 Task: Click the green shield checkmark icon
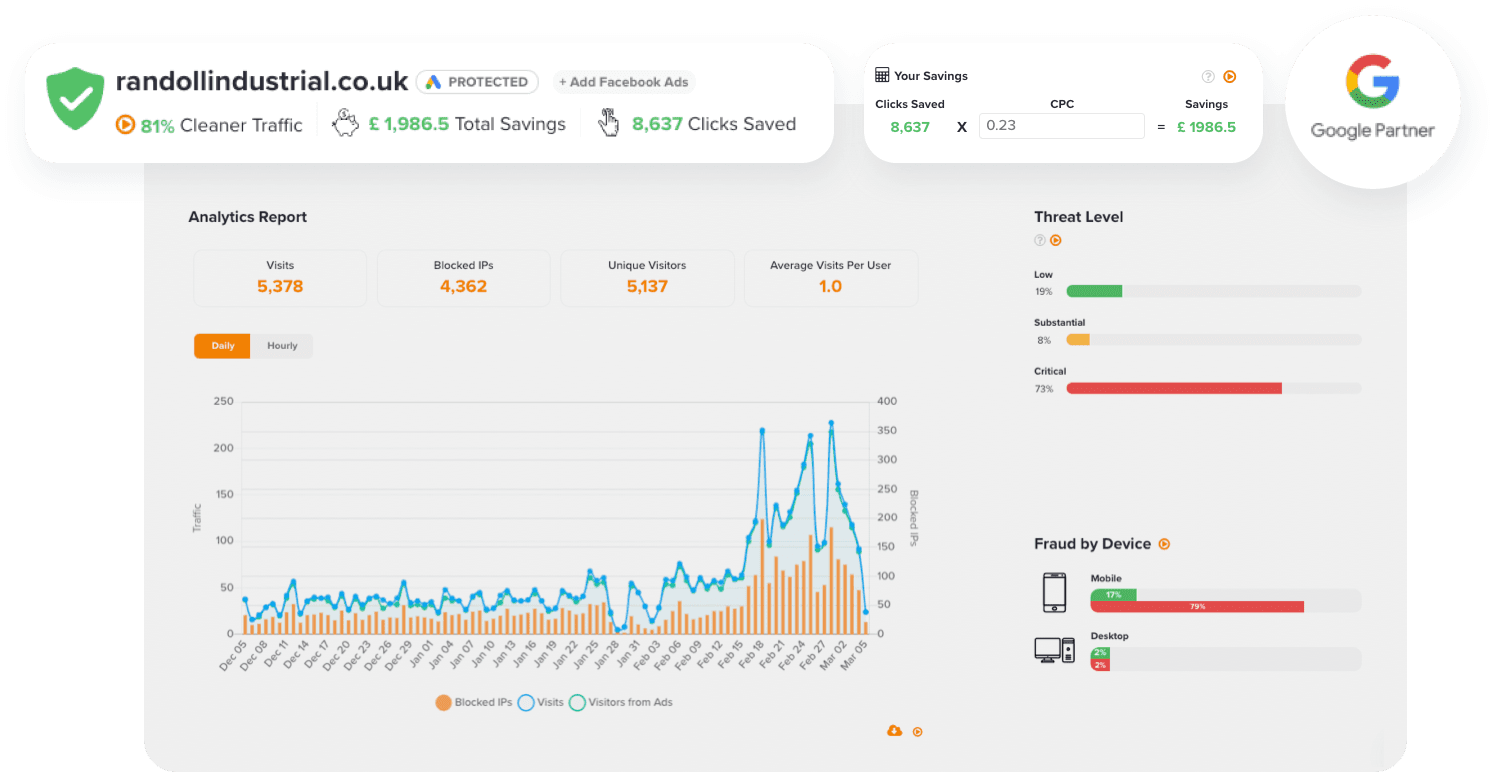point(75,98)
